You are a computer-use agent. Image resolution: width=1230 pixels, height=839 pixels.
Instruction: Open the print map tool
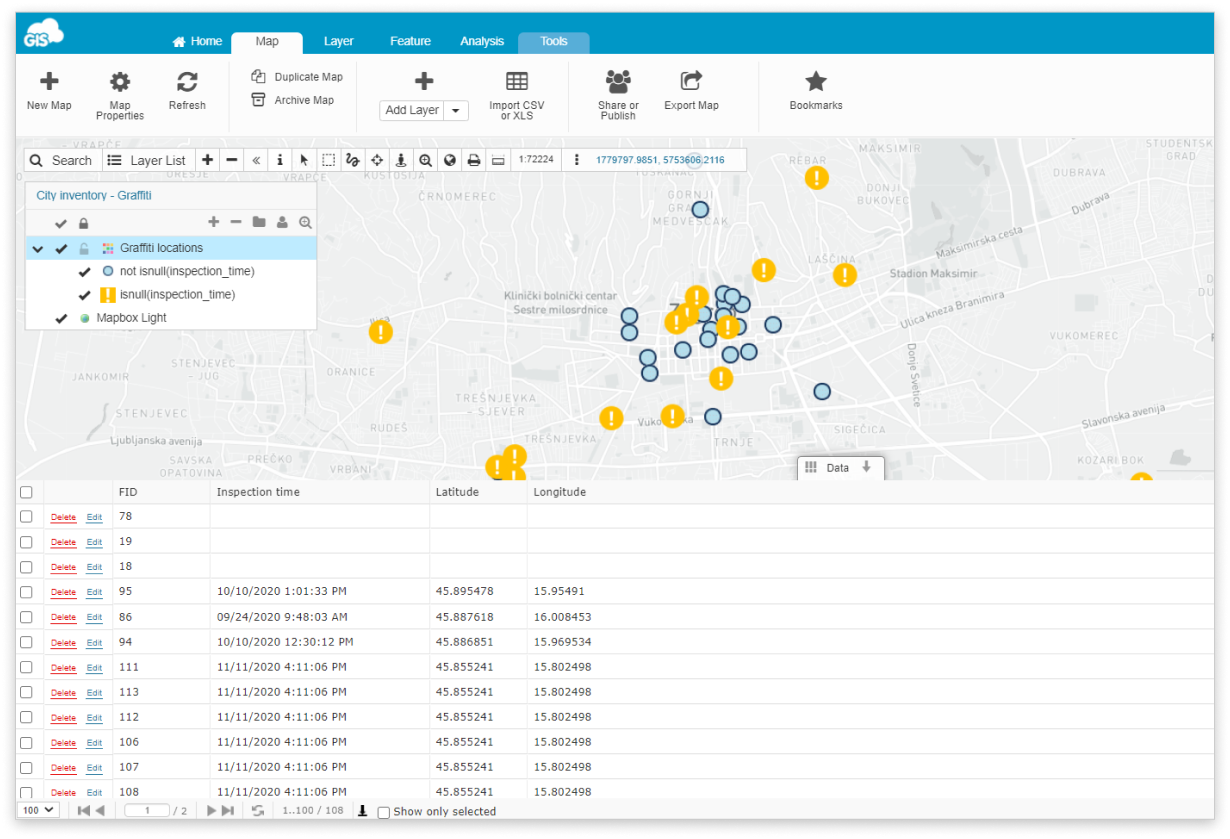pos(473,160)
